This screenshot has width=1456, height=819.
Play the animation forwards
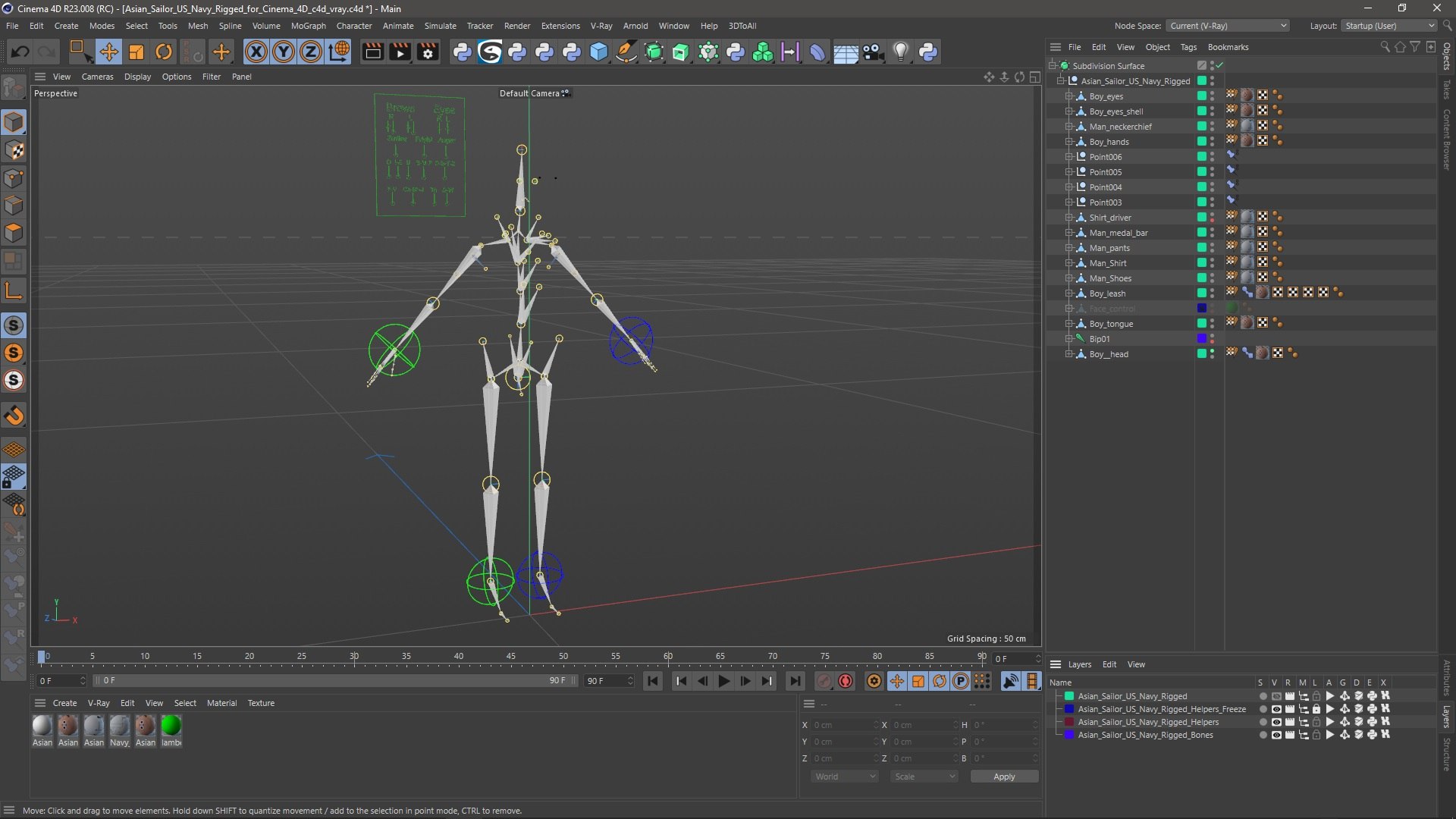[x=724, y=681]
